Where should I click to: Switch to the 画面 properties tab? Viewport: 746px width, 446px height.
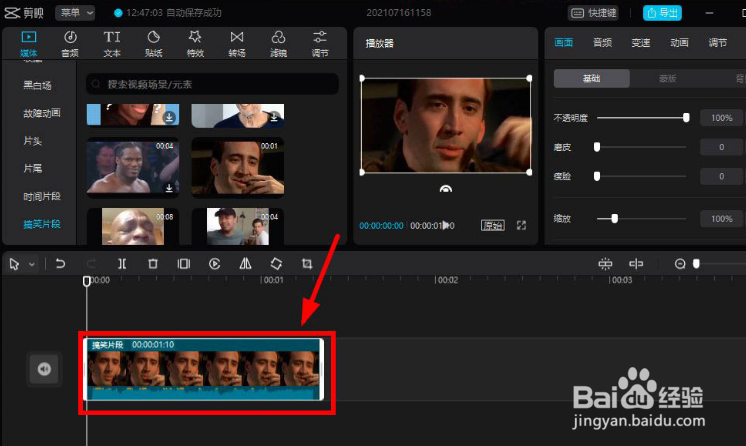pyautogui.click(x=563, y=42)
